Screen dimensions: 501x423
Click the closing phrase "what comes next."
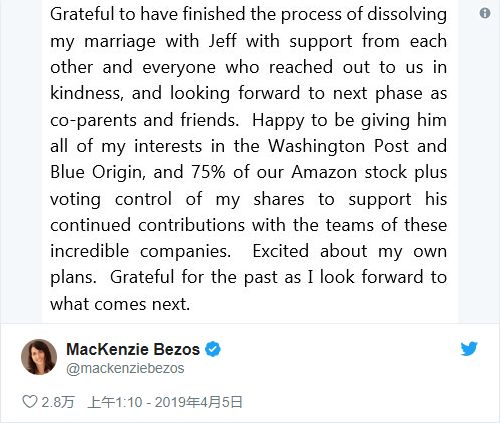coord(120,304)
